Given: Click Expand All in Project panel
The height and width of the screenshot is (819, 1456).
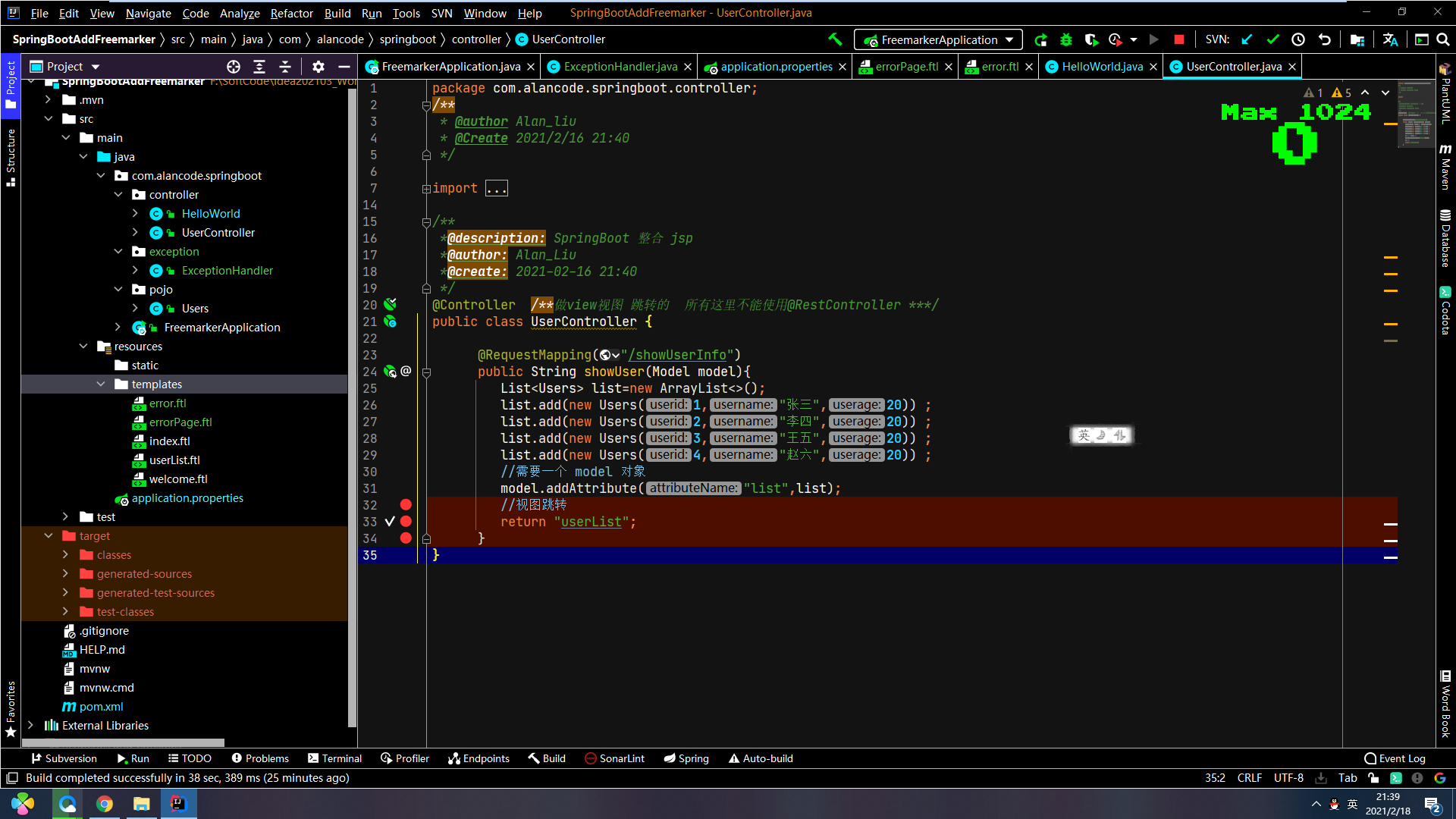Looking at the screenshot, I should 259,67.
